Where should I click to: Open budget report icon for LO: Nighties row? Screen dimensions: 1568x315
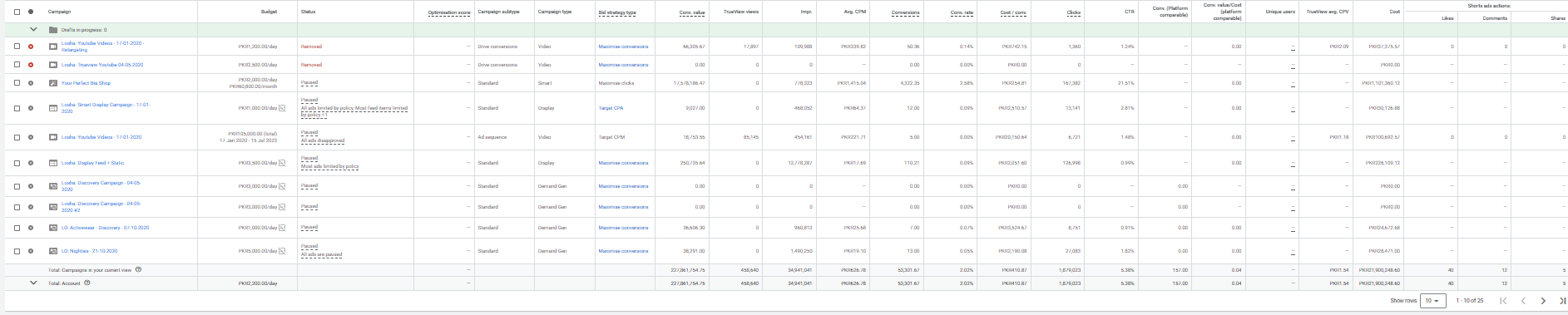281,251
